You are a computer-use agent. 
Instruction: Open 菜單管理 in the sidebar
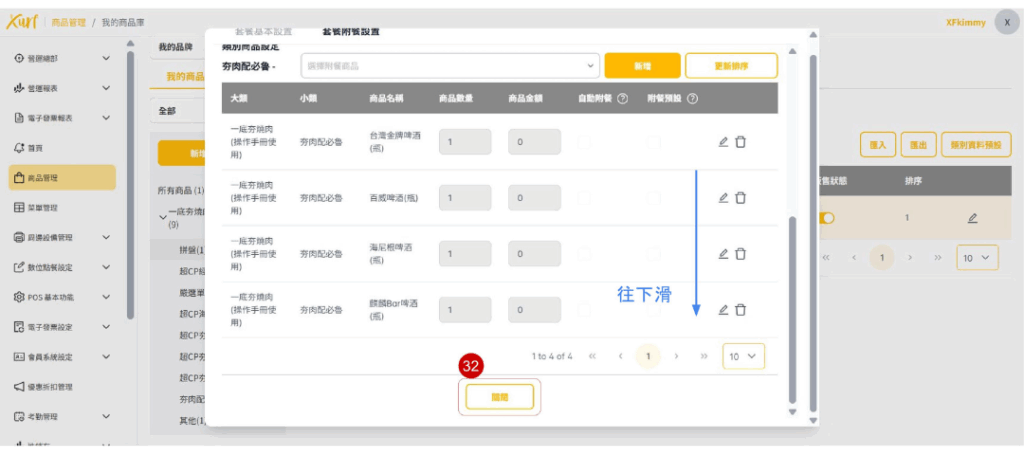click(x=63, y=208)
